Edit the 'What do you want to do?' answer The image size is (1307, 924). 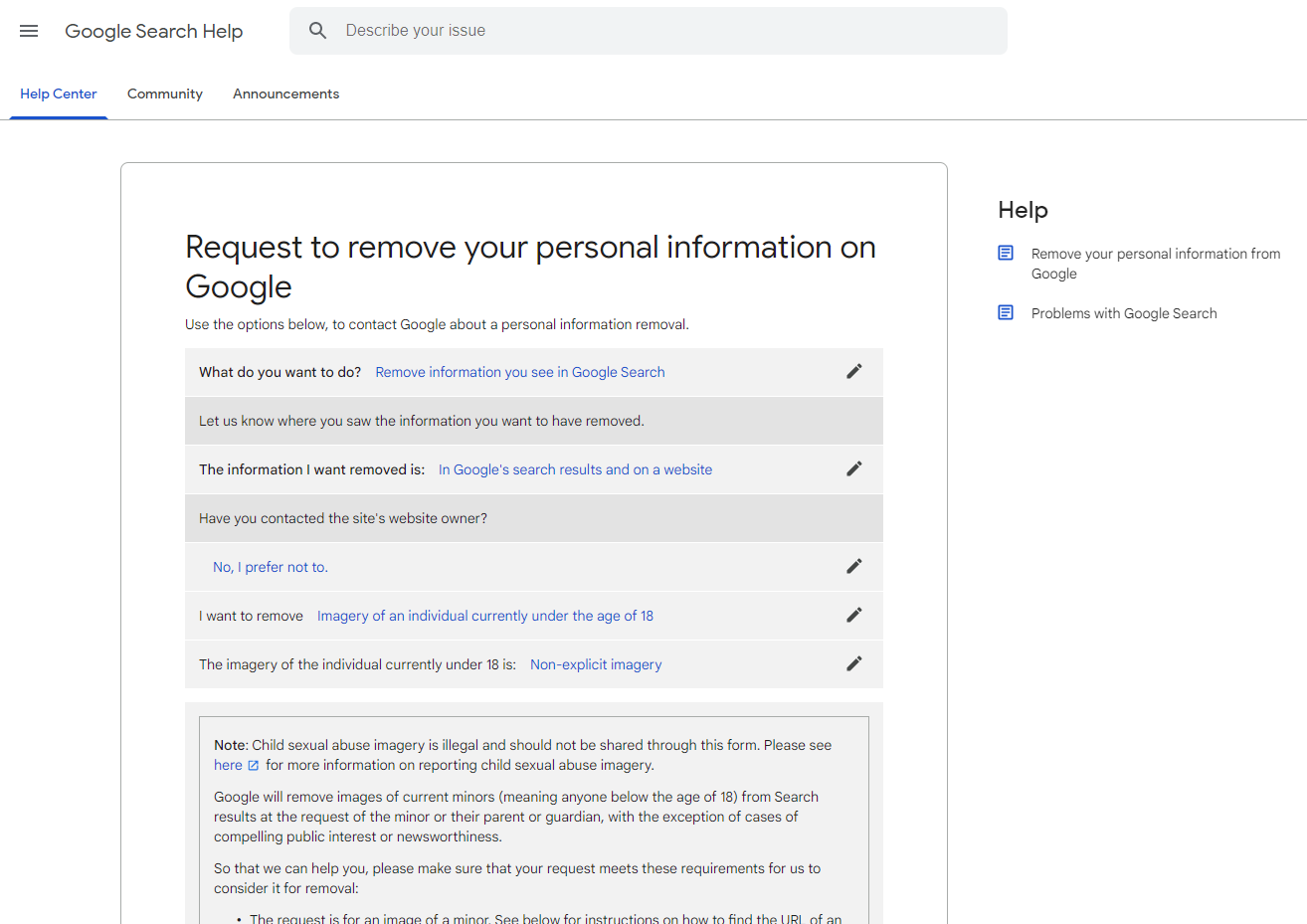853,371
